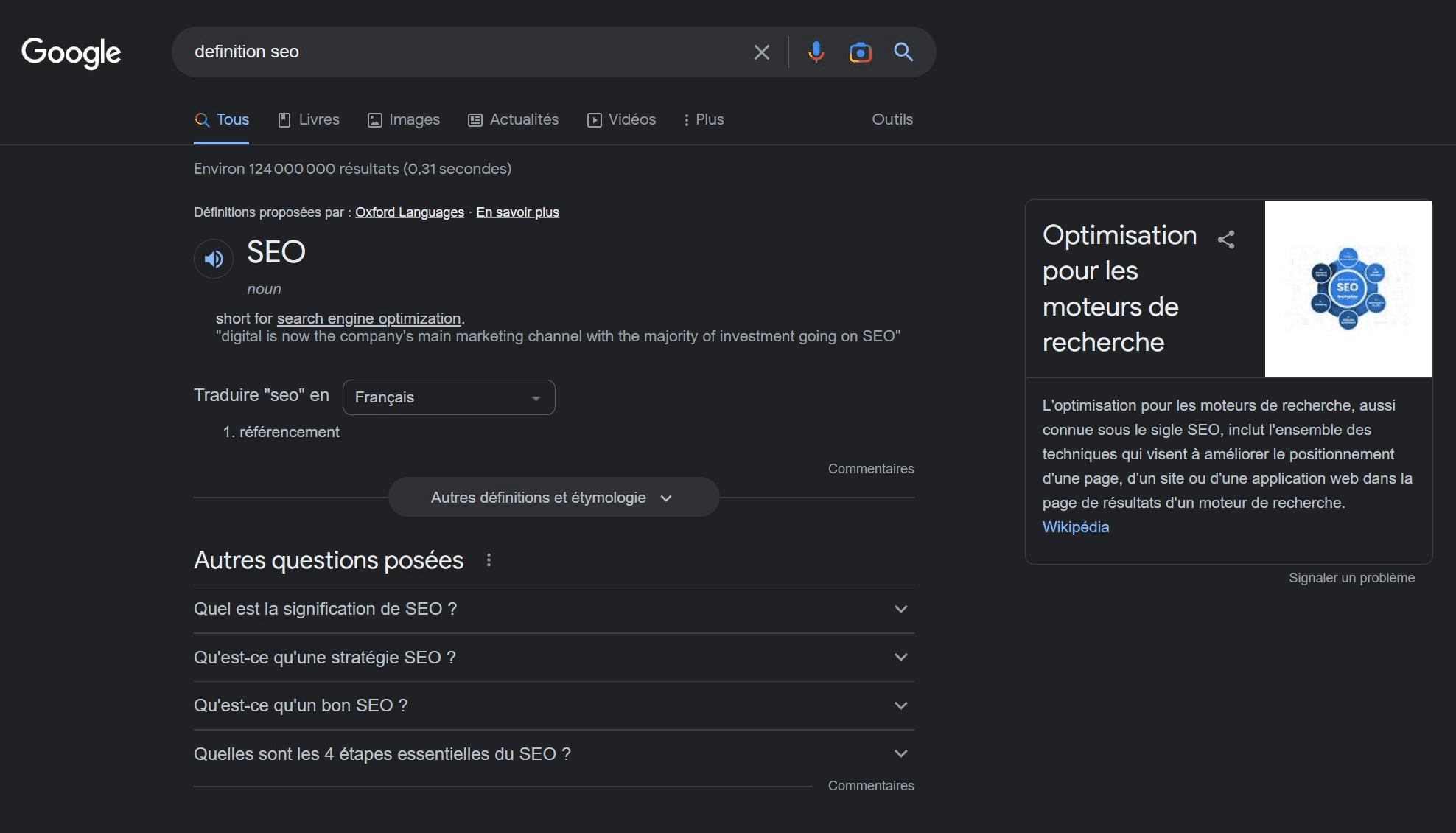Viewport: 1456px width, 833px height.
Task: Open the three-dot menu beside Autres questions posées
Action: pyautogui.click(x=489, y=560)
